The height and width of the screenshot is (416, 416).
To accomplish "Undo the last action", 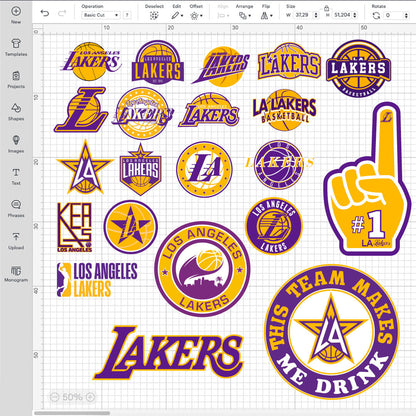I will click(45, 13).
